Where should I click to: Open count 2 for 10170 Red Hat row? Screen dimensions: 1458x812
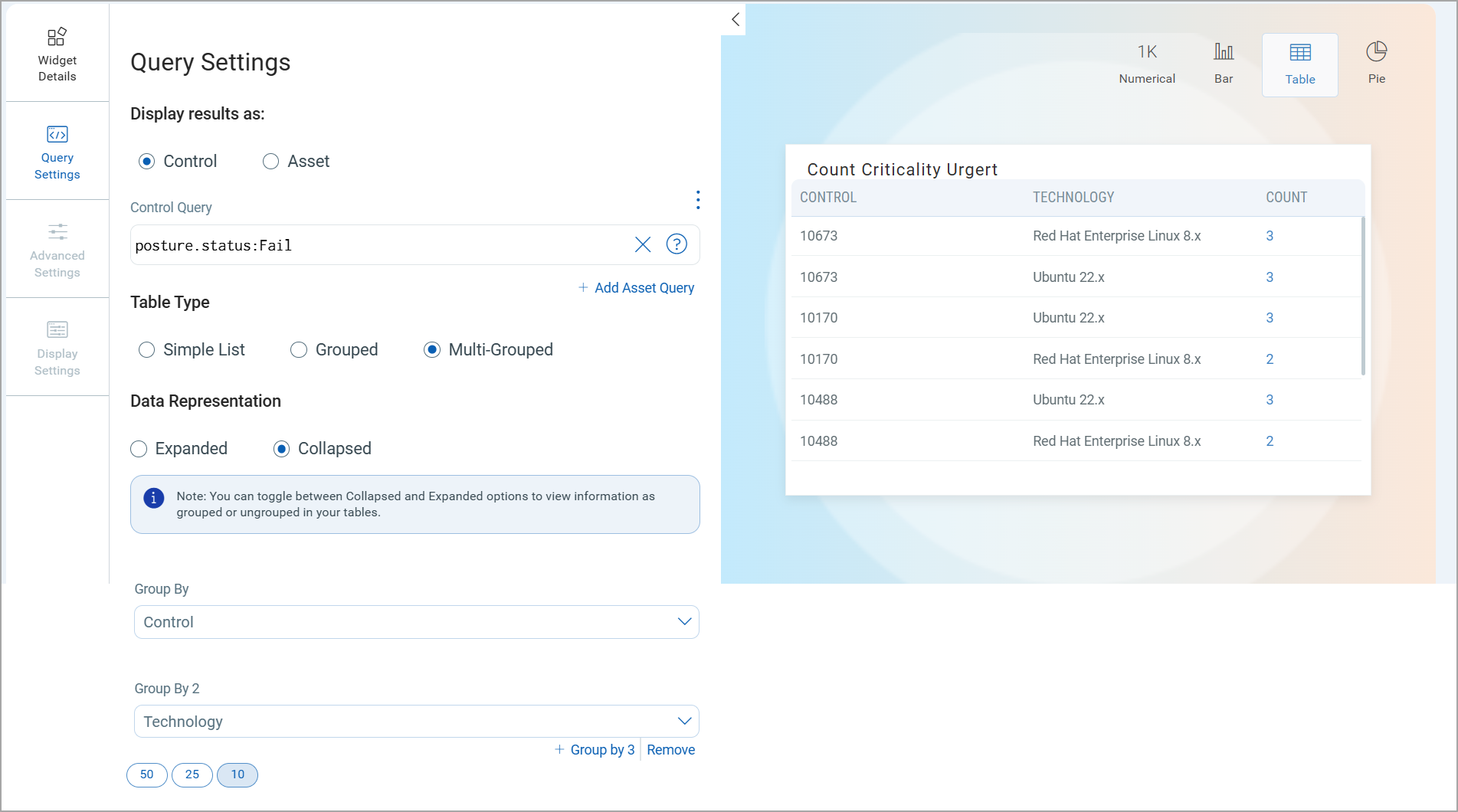(x=1270, y=359)
